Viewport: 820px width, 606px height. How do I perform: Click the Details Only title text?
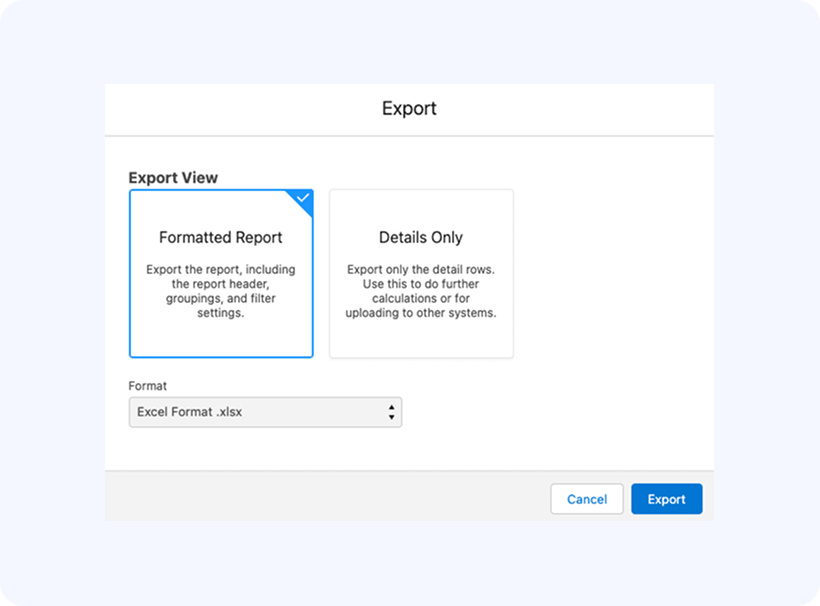[x=421, y=238]
